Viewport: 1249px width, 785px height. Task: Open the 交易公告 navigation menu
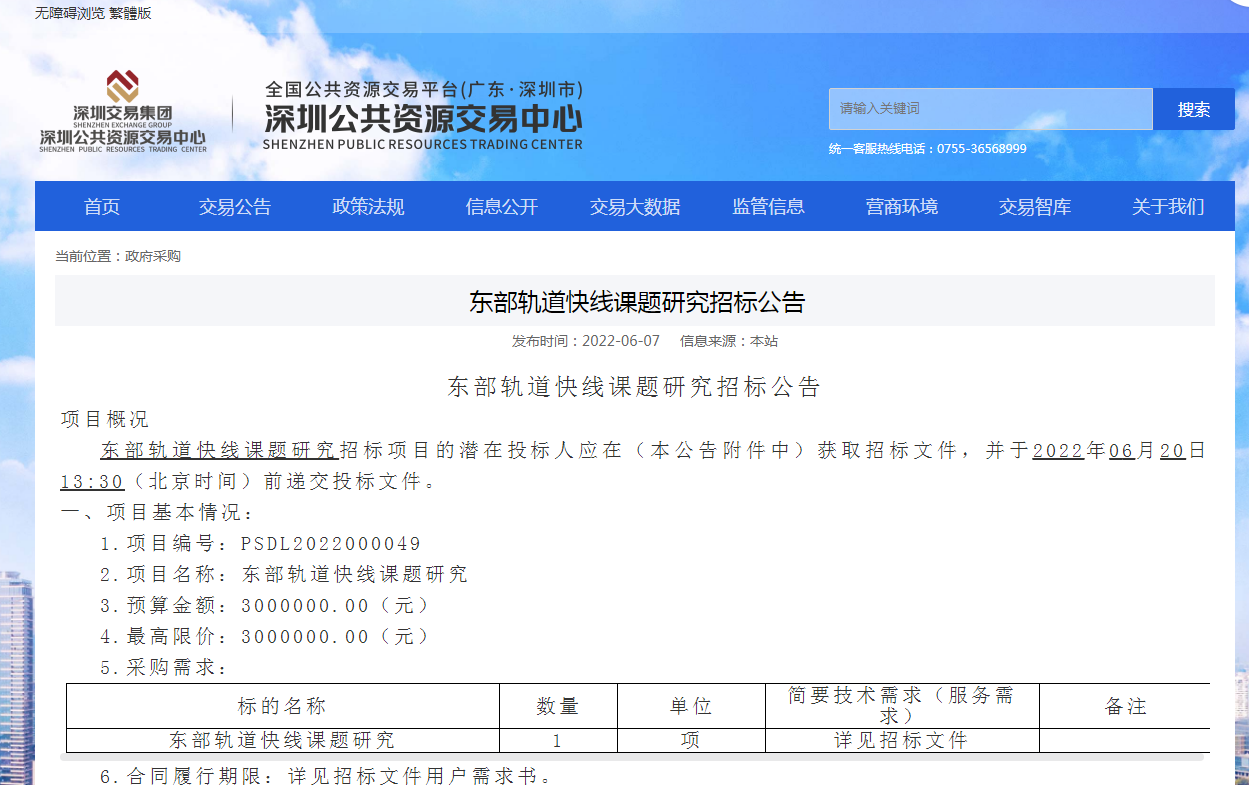click(235, 207)
